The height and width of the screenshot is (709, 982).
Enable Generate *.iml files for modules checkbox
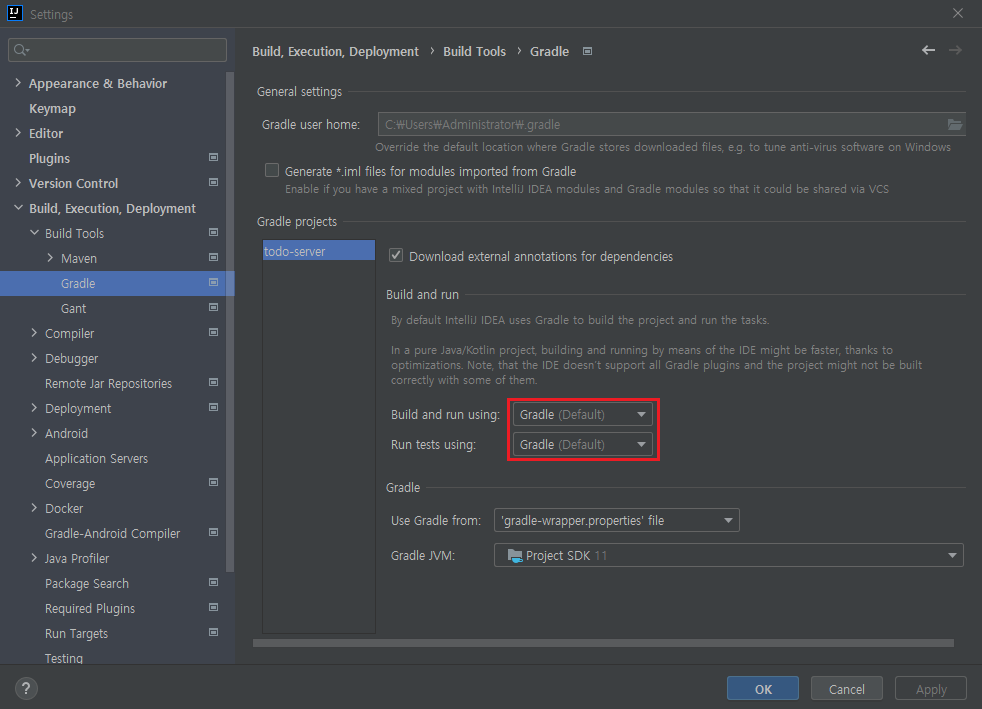272,170
